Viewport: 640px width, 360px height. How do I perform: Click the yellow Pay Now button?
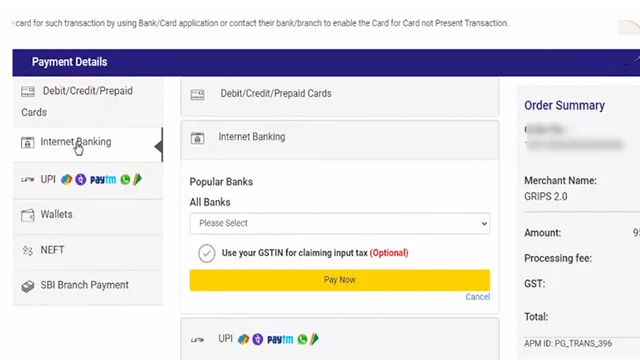pyautogui.click(x=340, y=280)
